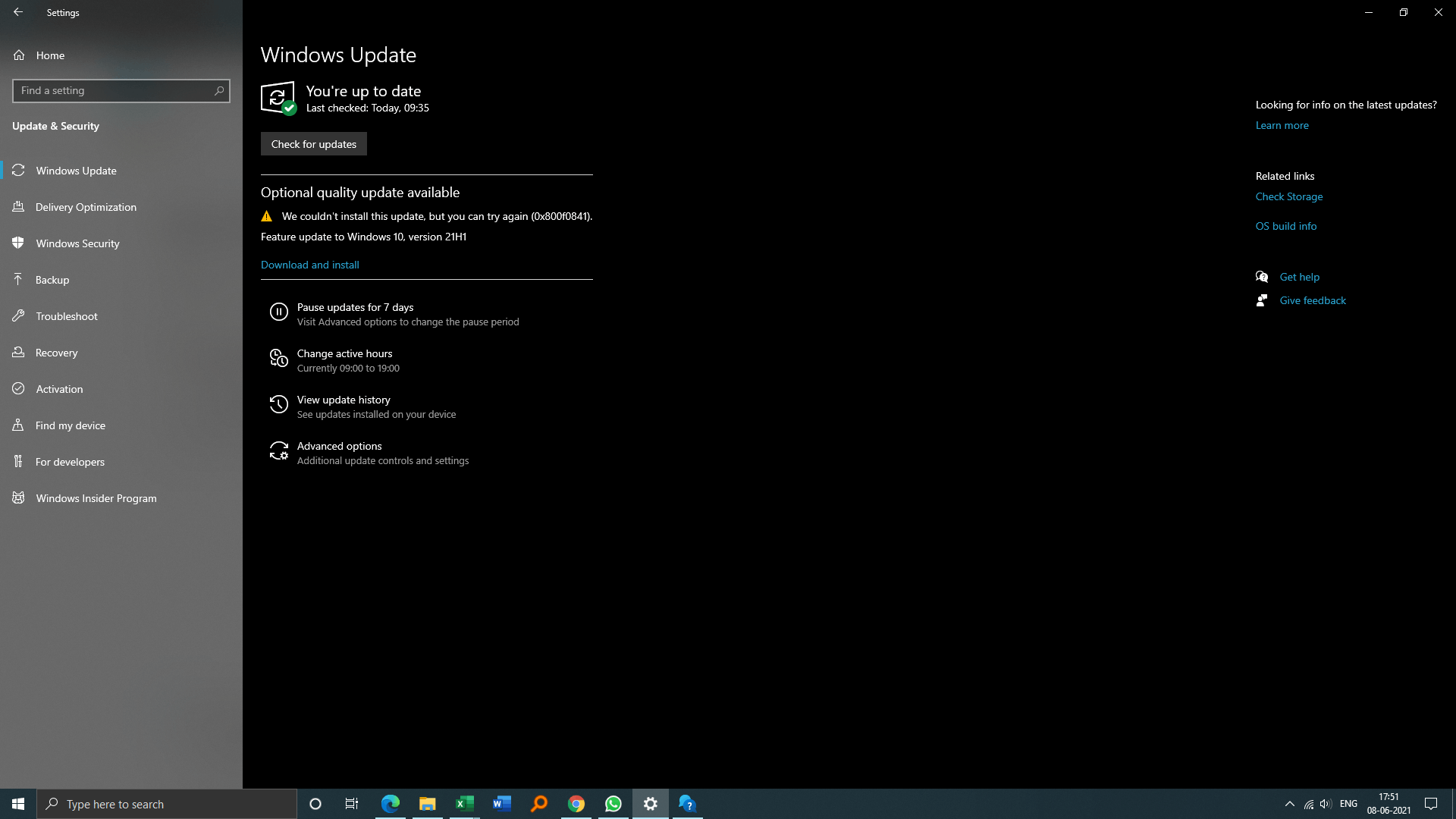
Task: Open Home in the Settings sidebar
Action: [121, 55]
